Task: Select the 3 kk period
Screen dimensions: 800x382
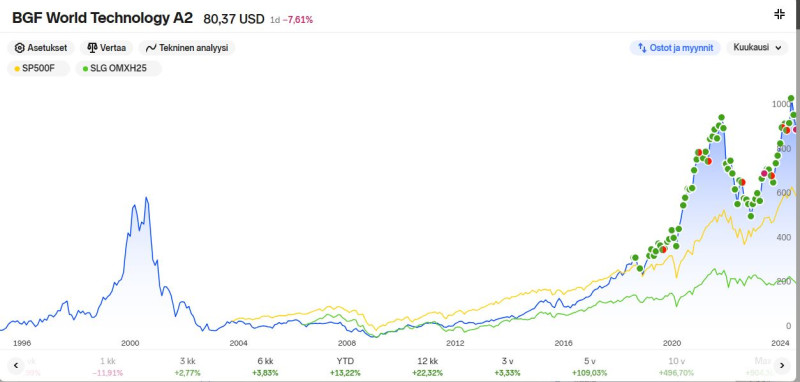Action: click(x=187, y=367)
